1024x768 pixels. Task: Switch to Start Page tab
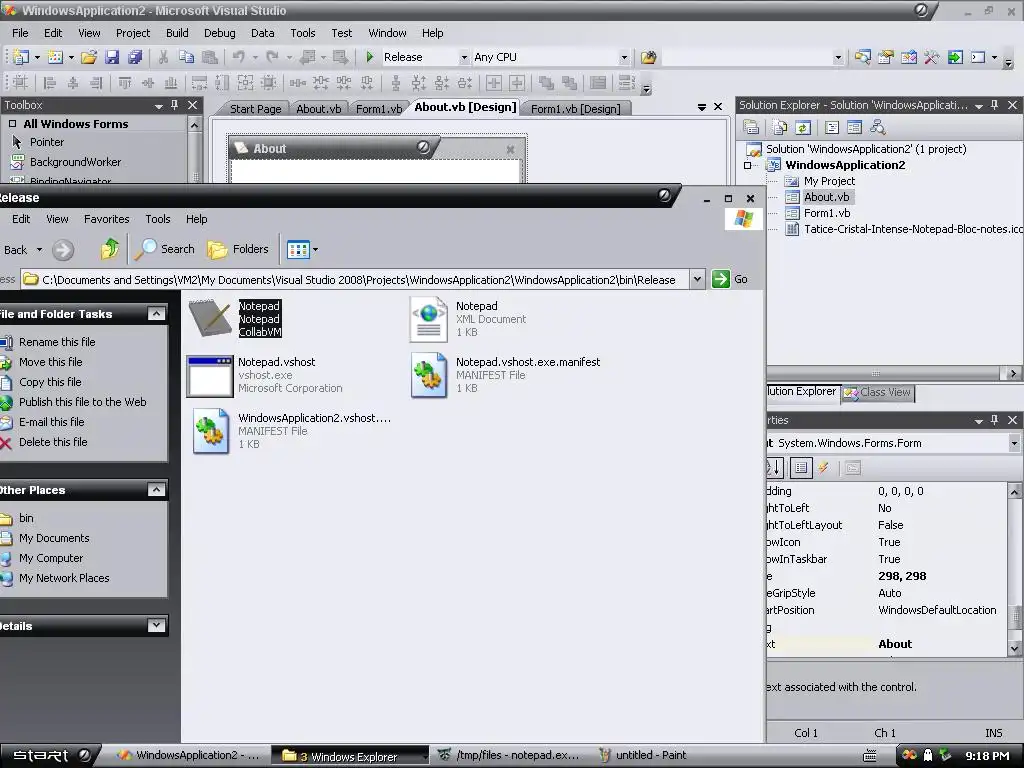(x=255, y=108)
